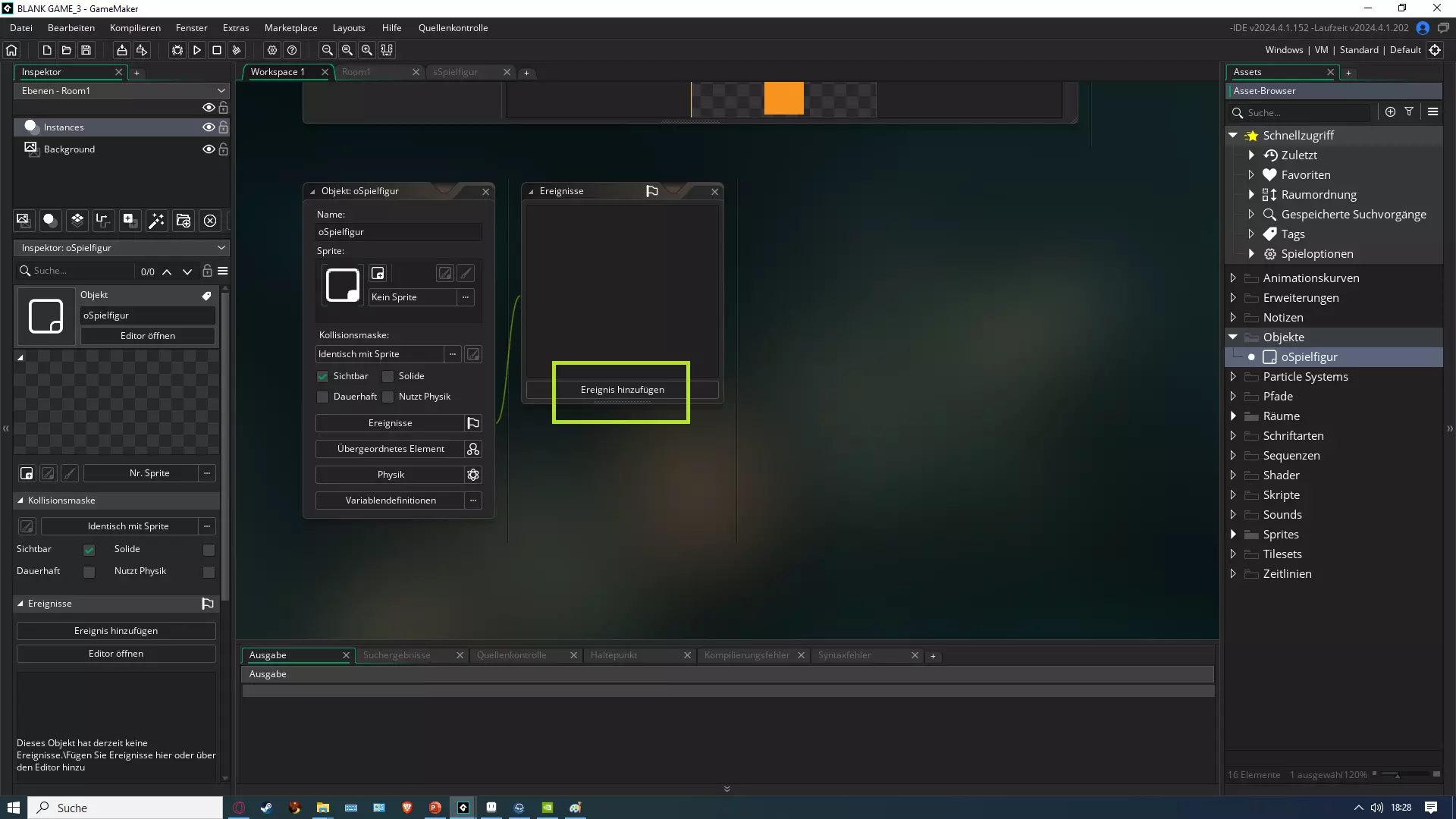Click the Debug (bug) toolbar icon
This screenshot has height=819, width=1456.
click(x=177, y=50)
